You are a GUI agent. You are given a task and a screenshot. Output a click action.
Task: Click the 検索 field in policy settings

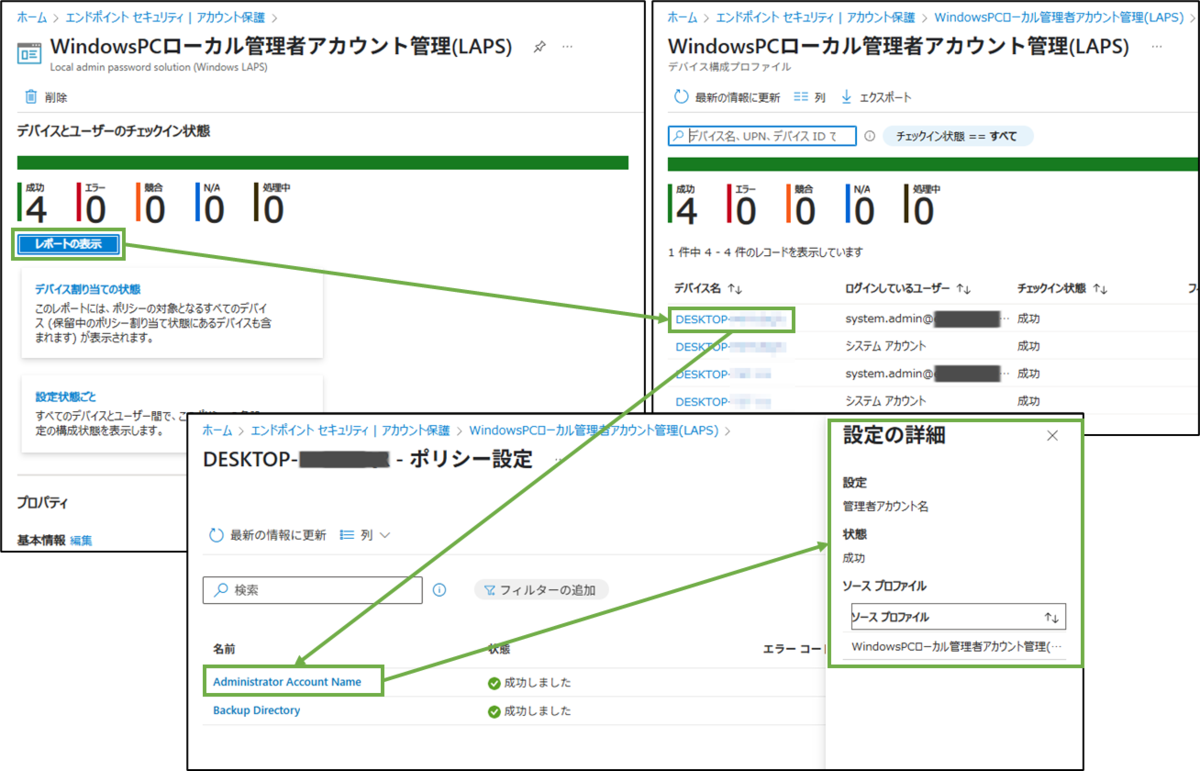pos(312,590)
